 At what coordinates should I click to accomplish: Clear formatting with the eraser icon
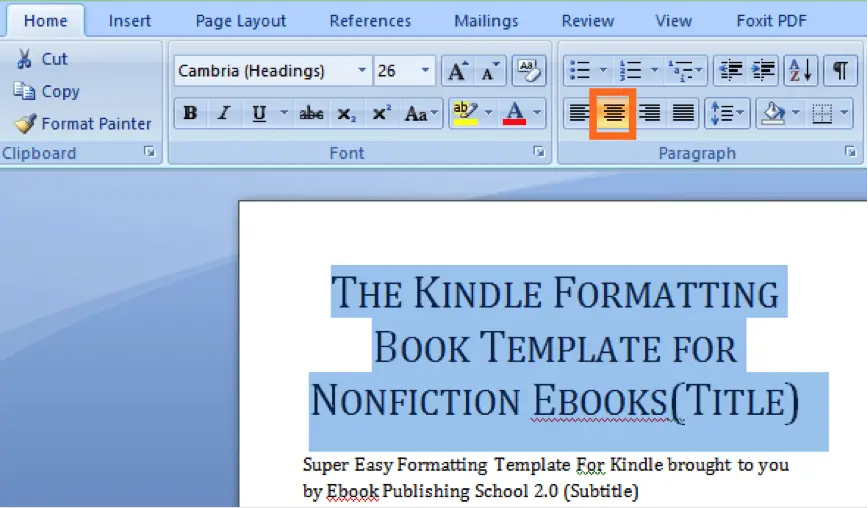pos(528,71)
